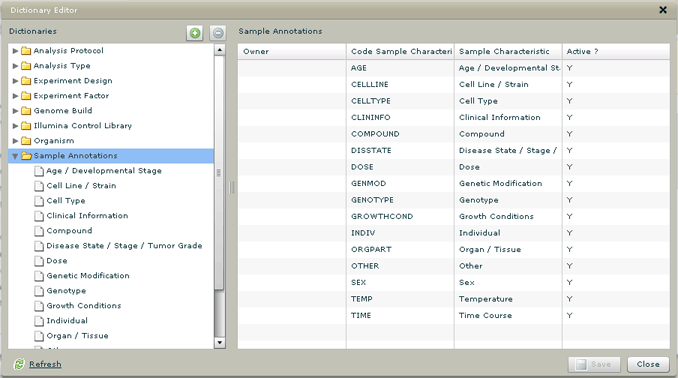Screen dimensions: 678x378
Task: Sort by the Owner column header
Action: 292,51
